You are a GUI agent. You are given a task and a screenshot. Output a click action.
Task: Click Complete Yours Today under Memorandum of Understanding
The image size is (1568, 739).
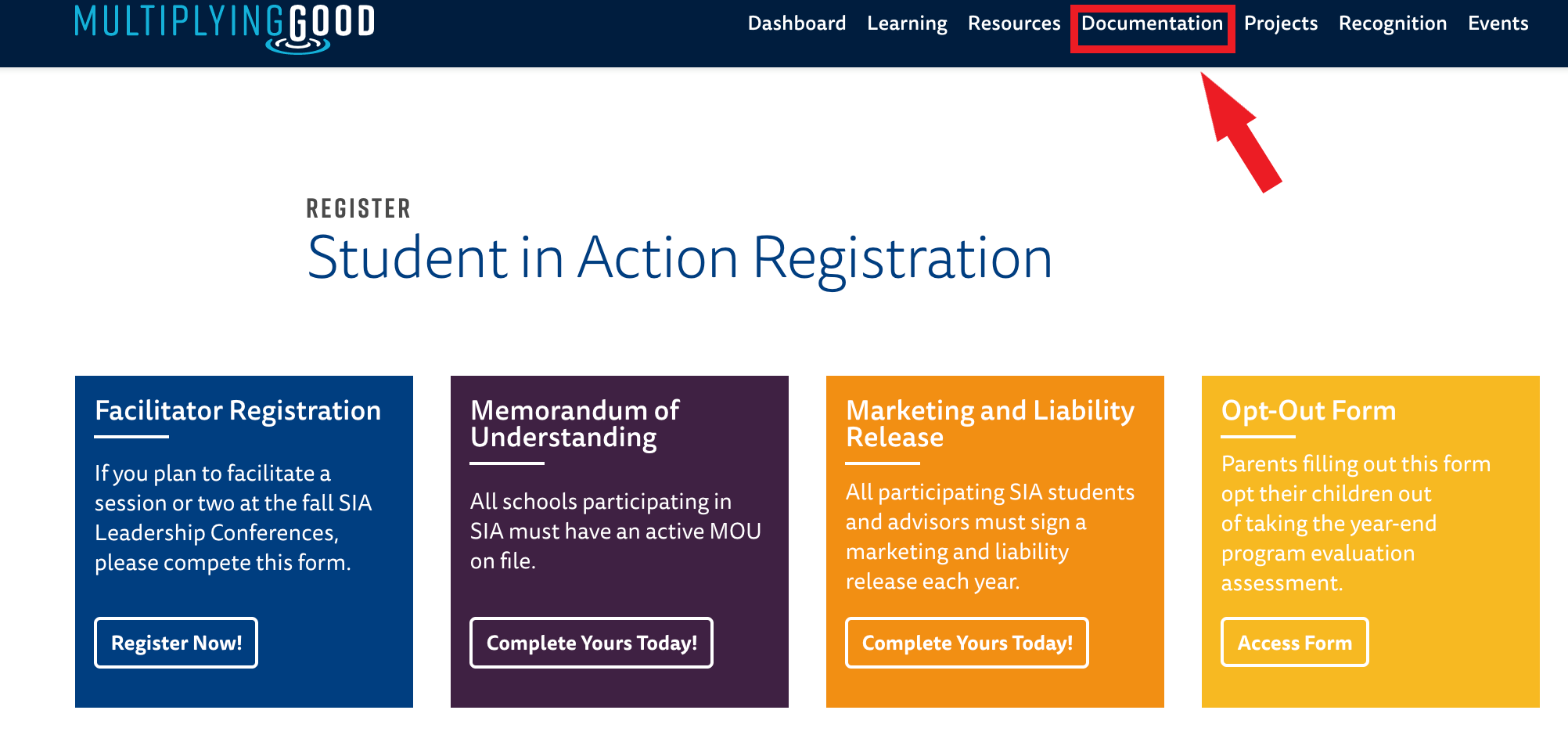point(592,643)
